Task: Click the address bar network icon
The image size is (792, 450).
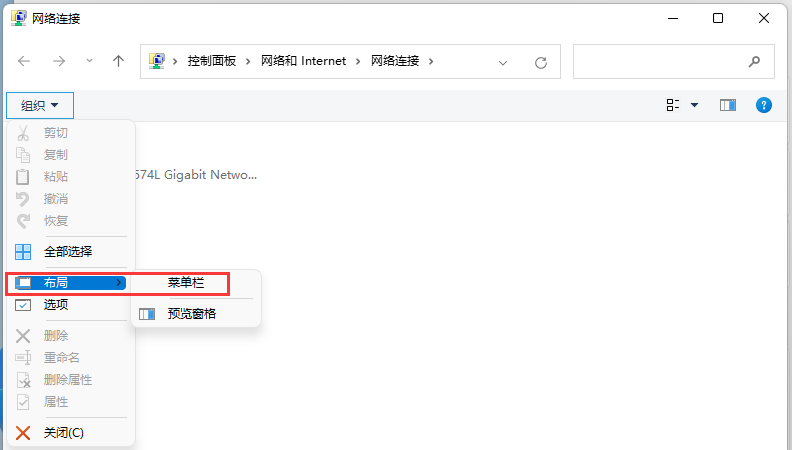Action: 157,61
